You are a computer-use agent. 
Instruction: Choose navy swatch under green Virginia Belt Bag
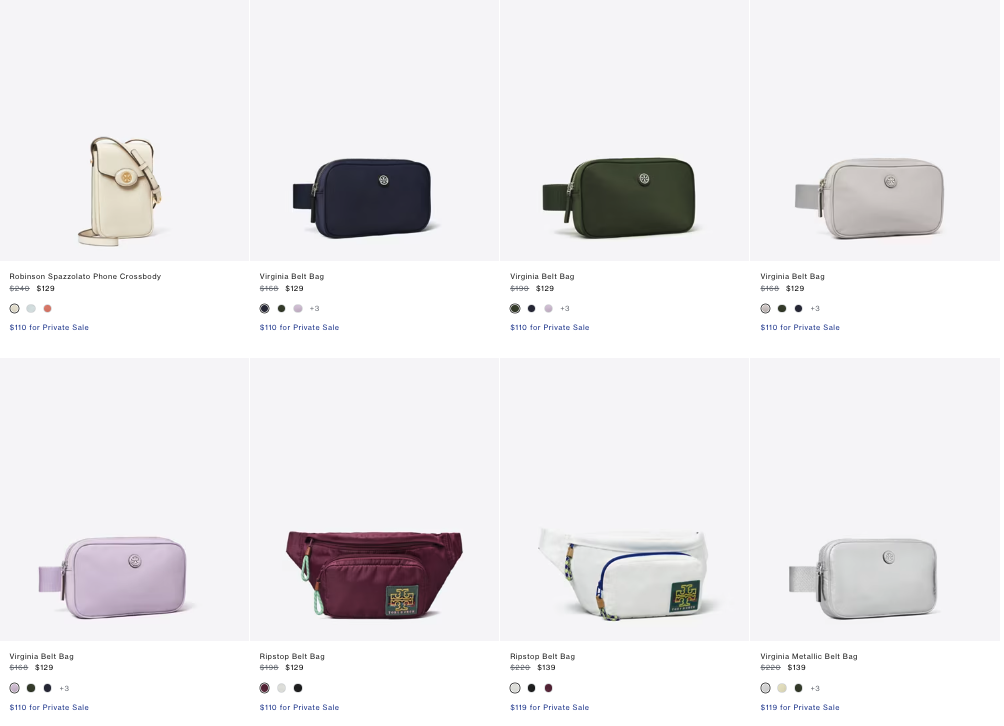click(x=531, y=309)
